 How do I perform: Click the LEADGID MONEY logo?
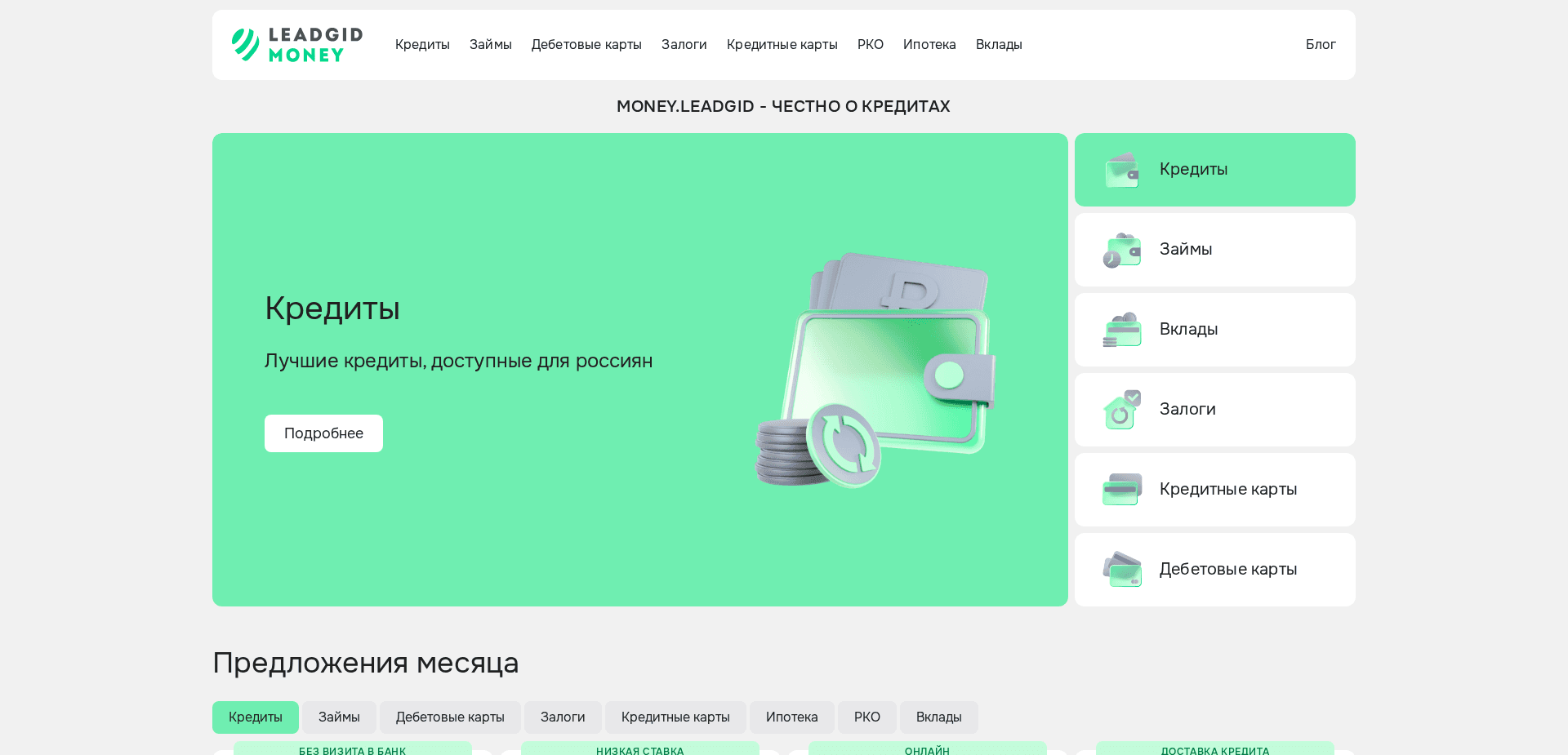tap(296, 45)
